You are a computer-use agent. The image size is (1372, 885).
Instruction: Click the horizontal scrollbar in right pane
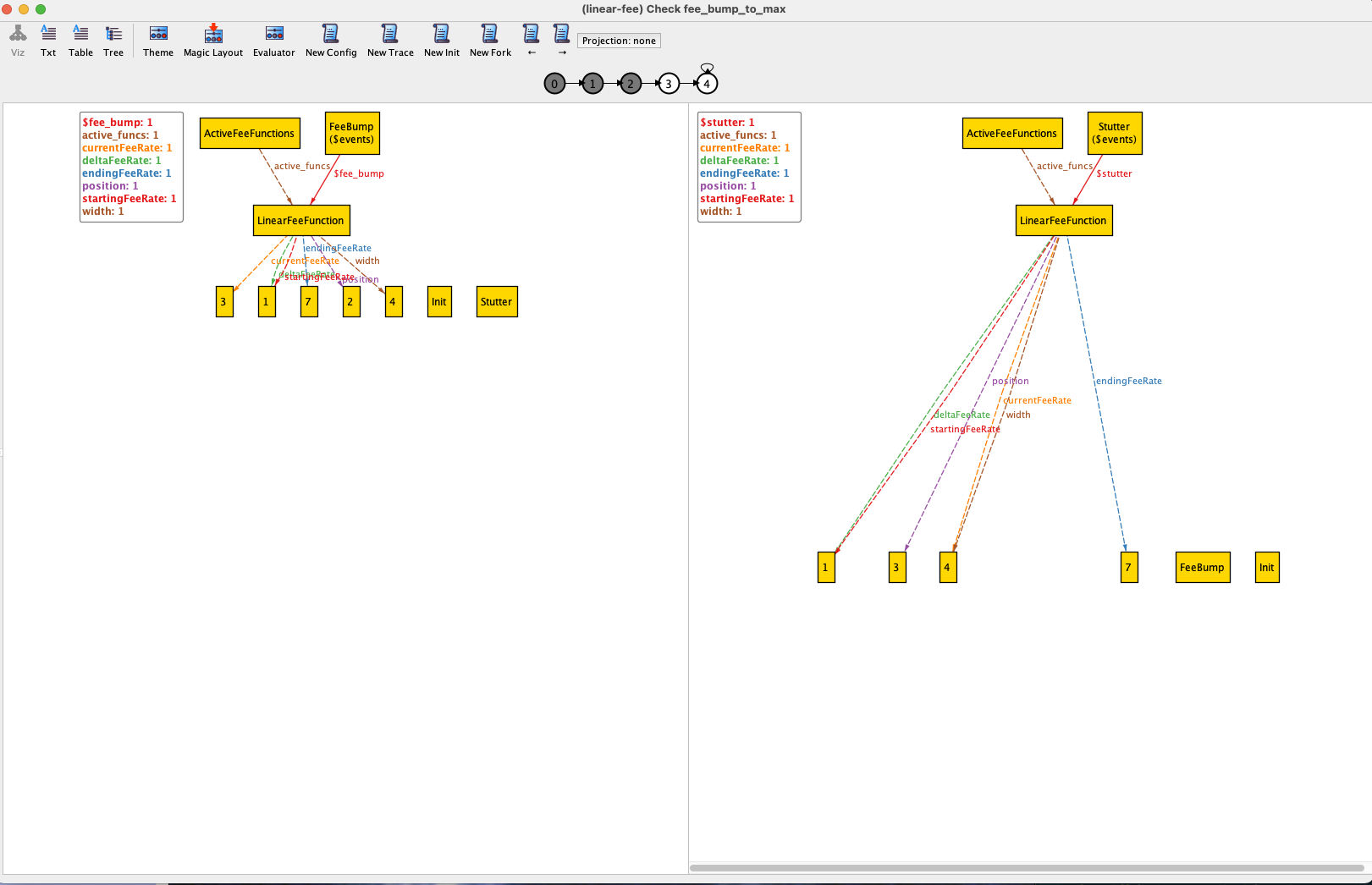[x=1026, y=868]
